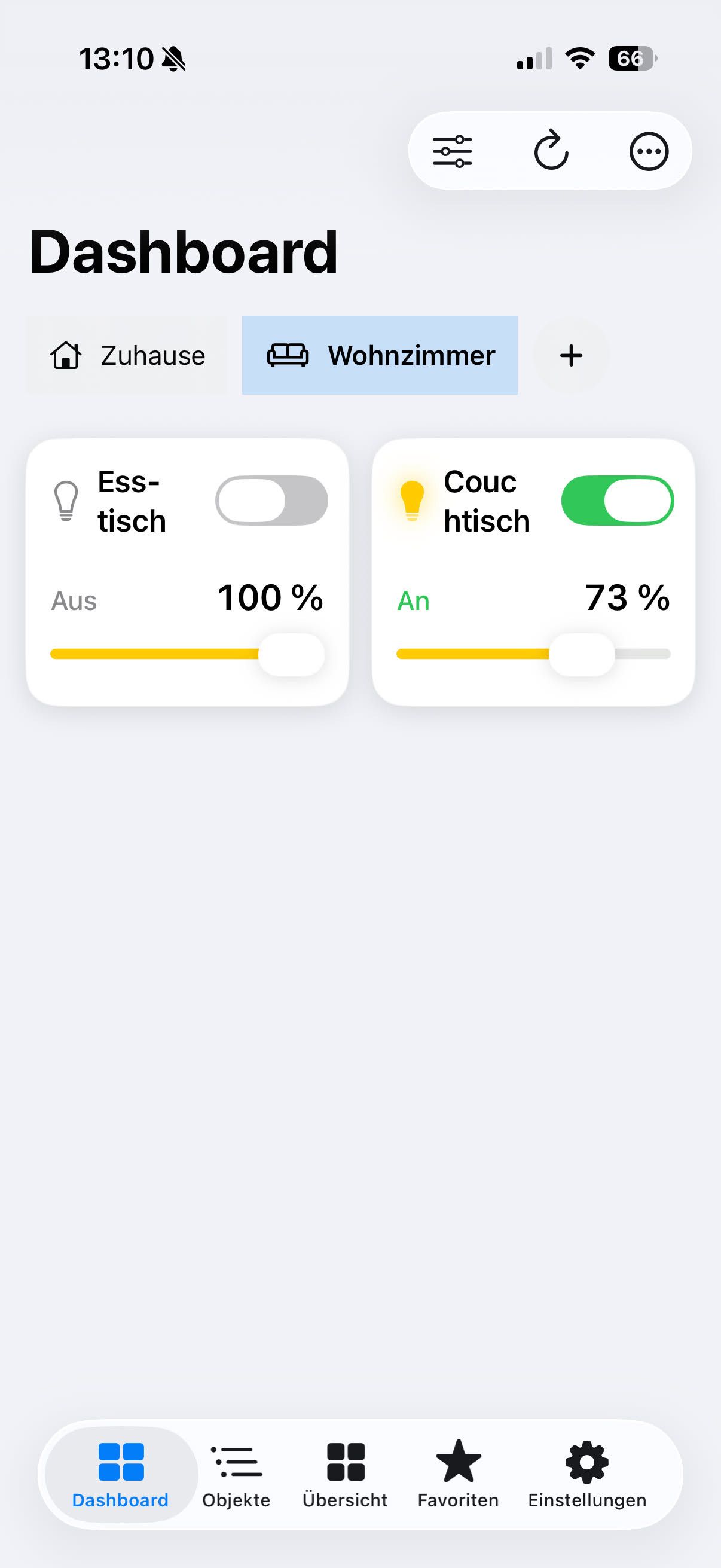721x1568 pixels.
Task: Tap the refresh arrow icon
Action: pos(551,150)
